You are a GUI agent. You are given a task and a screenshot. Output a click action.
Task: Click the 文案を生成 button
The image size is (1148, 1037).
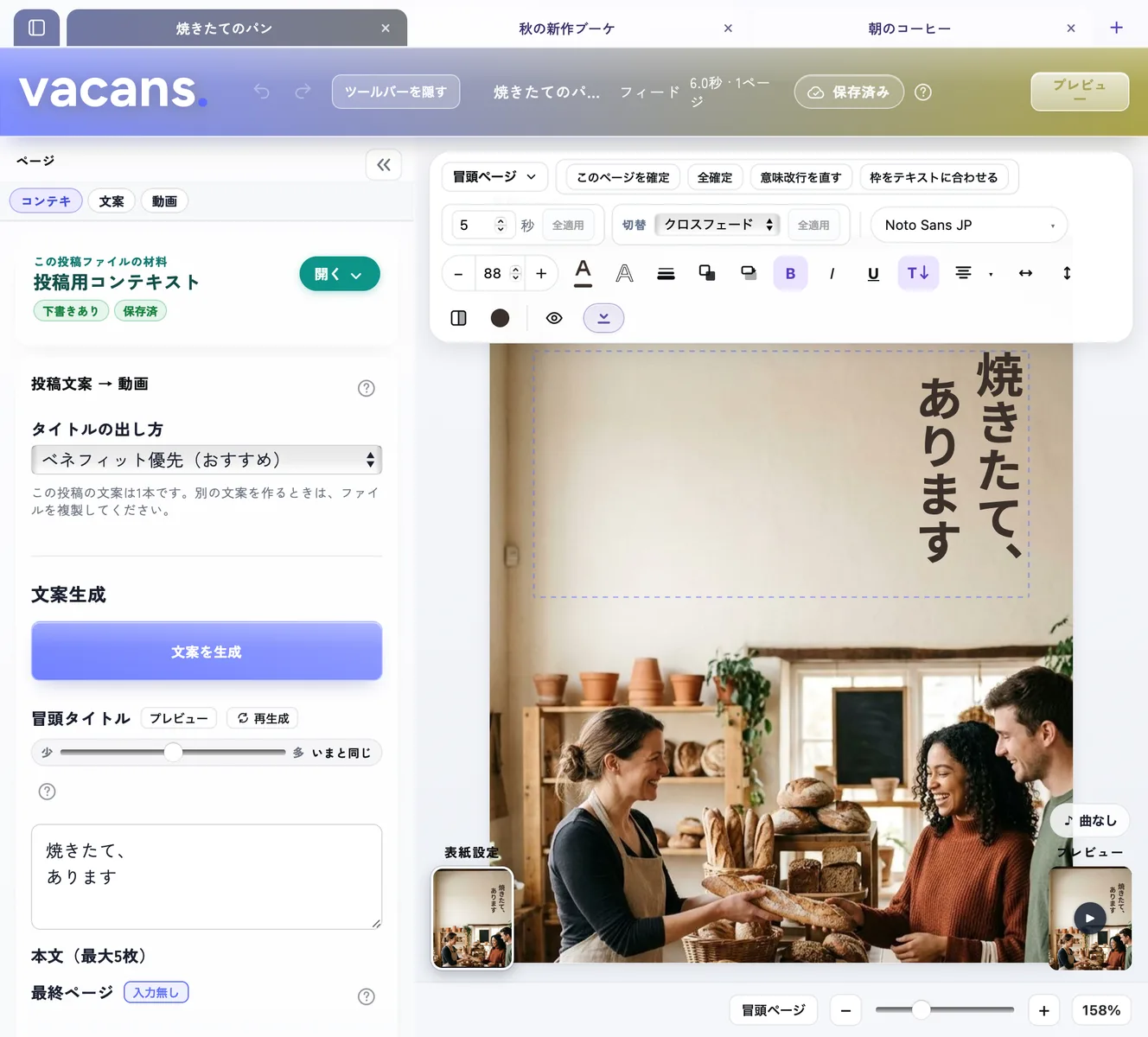click(207, 652)
